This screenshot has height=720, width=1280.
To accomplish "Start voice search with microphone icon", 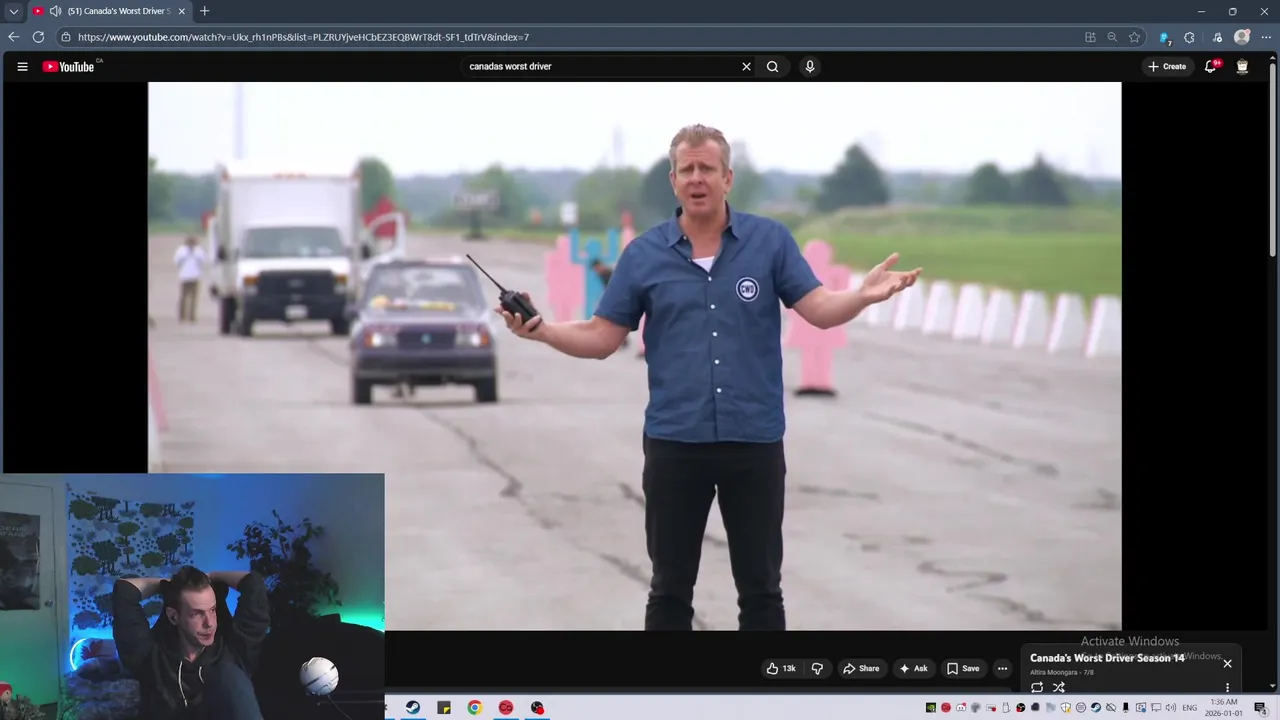I will tap(810, 67).
